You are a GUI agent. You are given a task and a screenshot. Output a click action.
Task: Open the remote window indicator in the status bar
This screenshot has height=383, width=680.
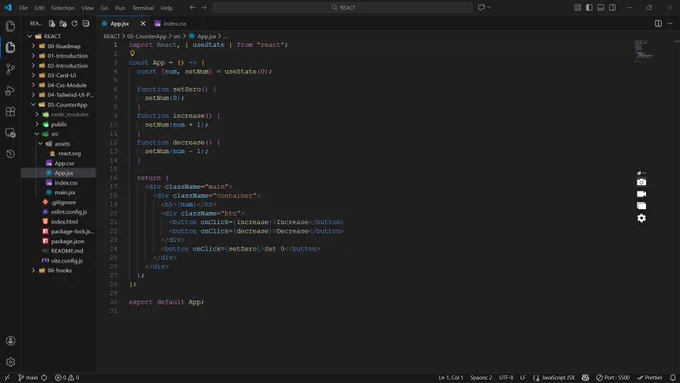[7, 377]
